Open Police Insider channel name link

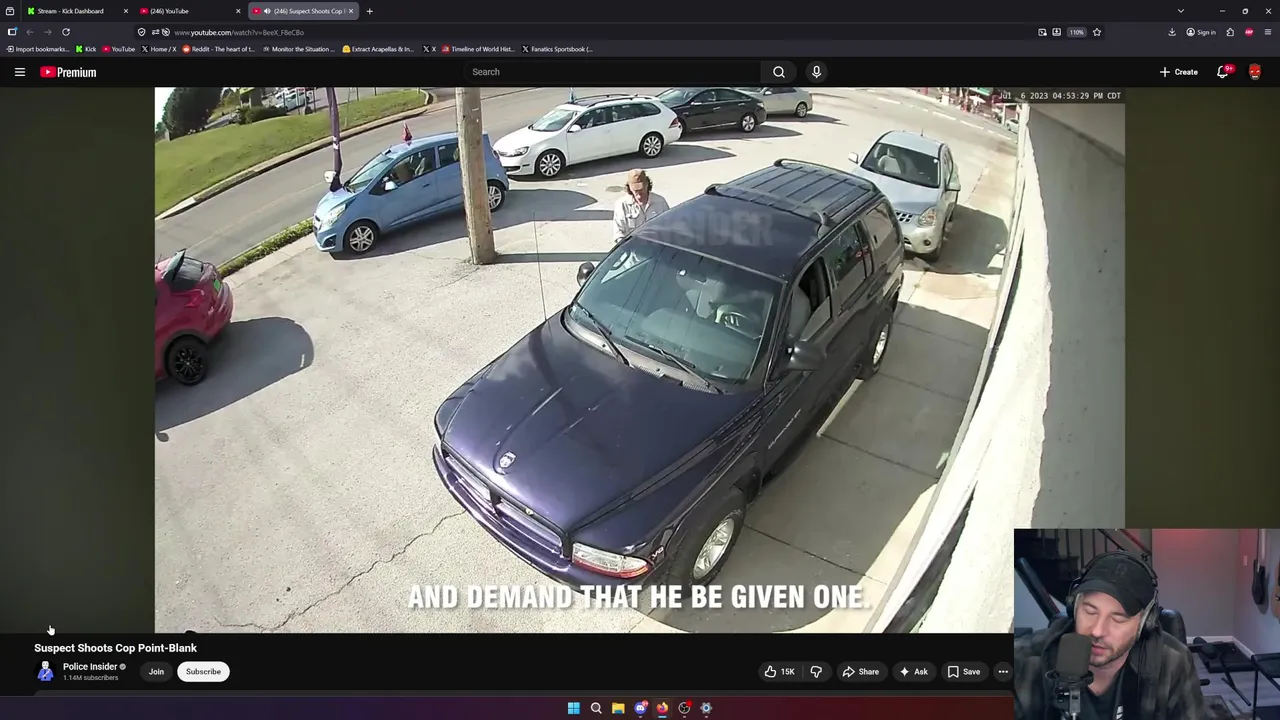pos(90,667)
